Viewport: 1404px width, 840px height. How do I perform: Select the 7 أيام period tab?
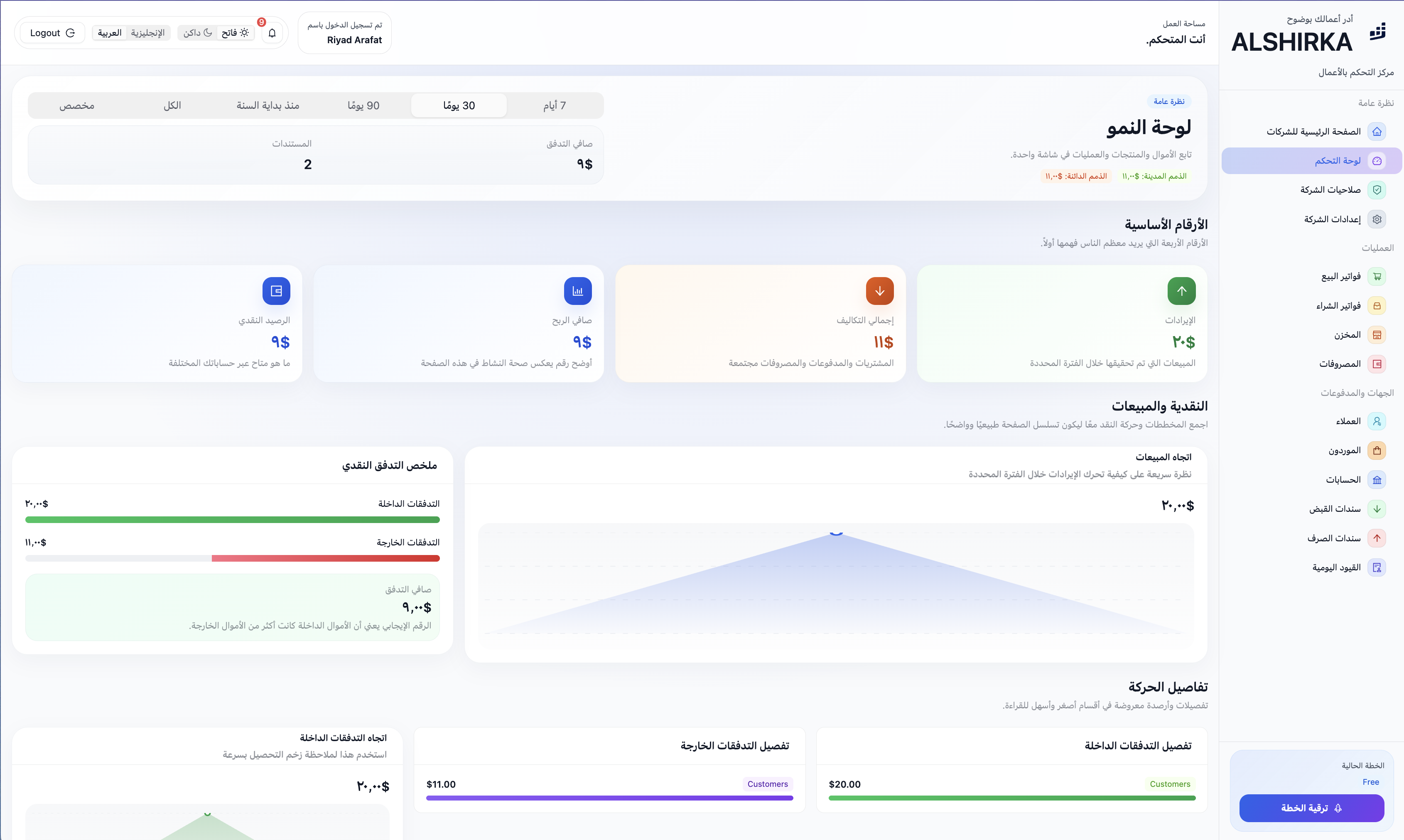555,105
